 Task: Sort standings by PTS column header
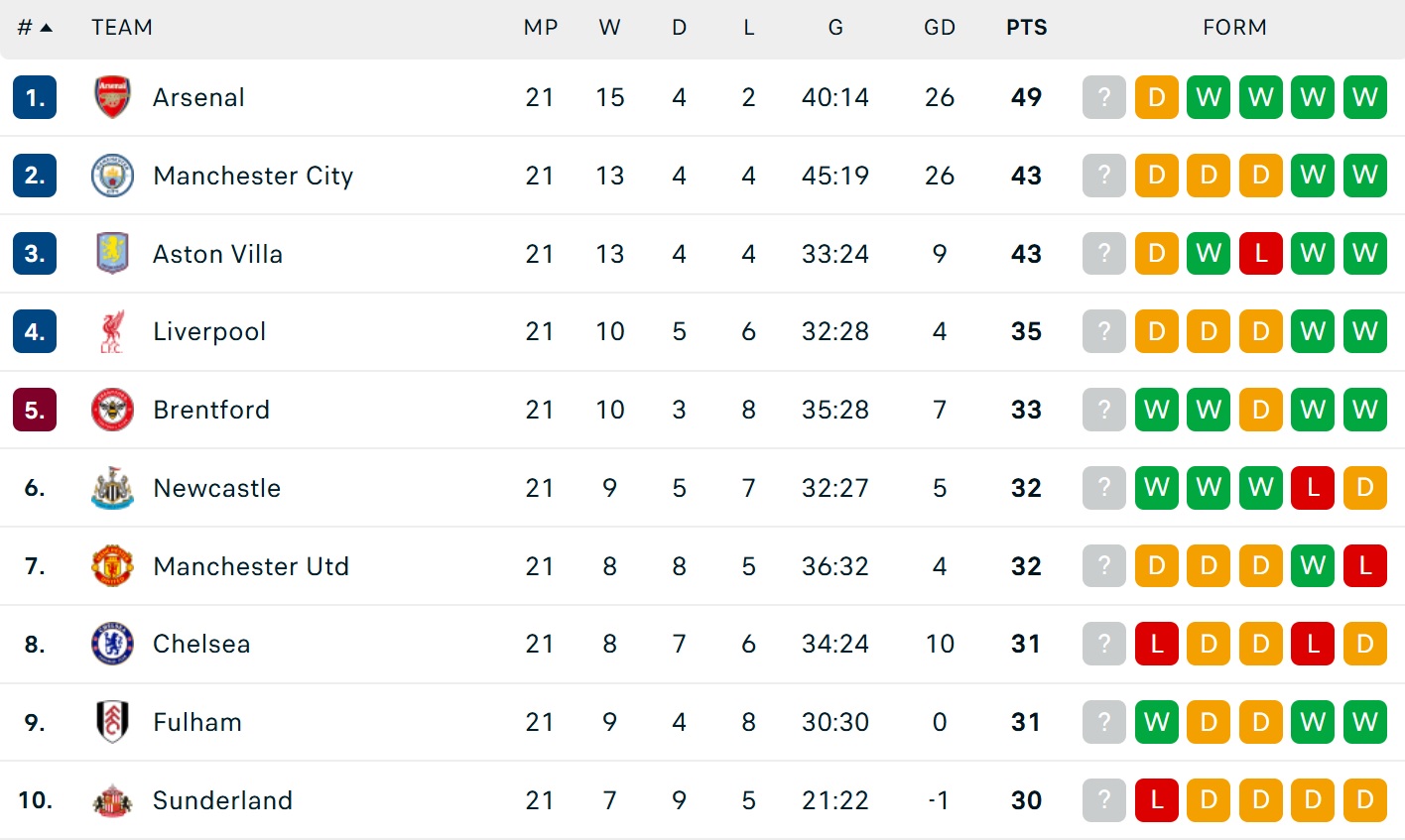tap(1026, 28)
